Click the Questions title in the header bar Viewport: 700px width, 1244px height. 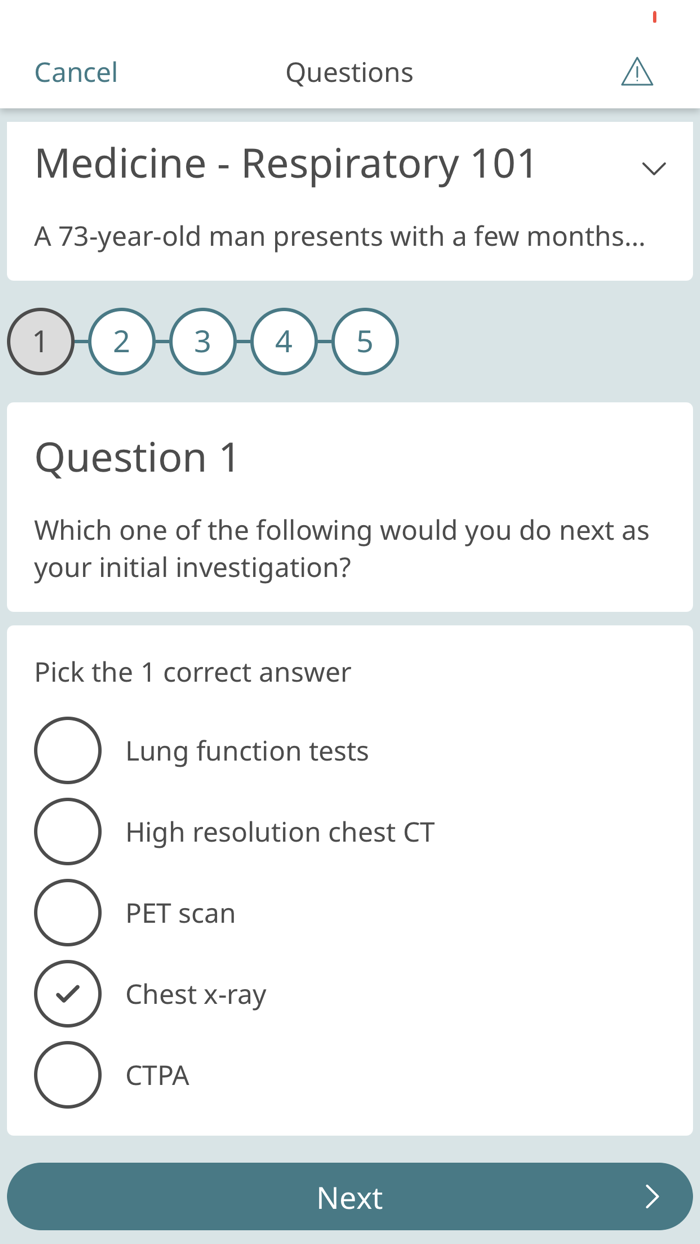coord(349,71)
